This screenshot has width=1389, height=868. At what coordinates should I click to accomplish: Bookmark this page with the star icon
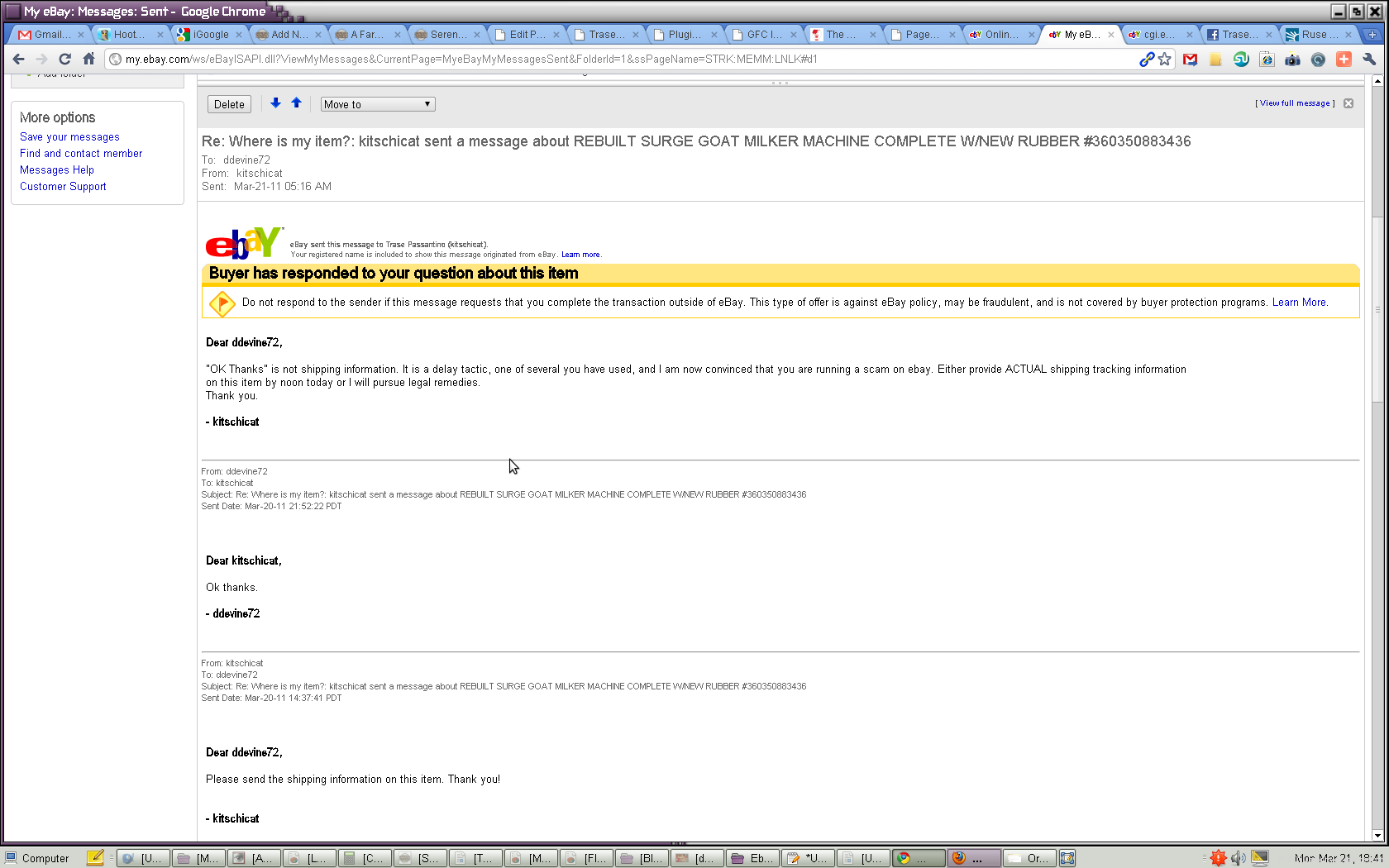[1165, 59]
